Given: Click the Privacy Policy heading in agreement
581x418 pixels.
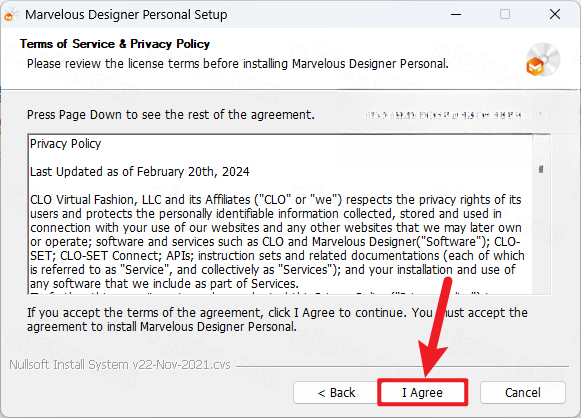Looking at the screenshot, I should (x=66, y=144).
